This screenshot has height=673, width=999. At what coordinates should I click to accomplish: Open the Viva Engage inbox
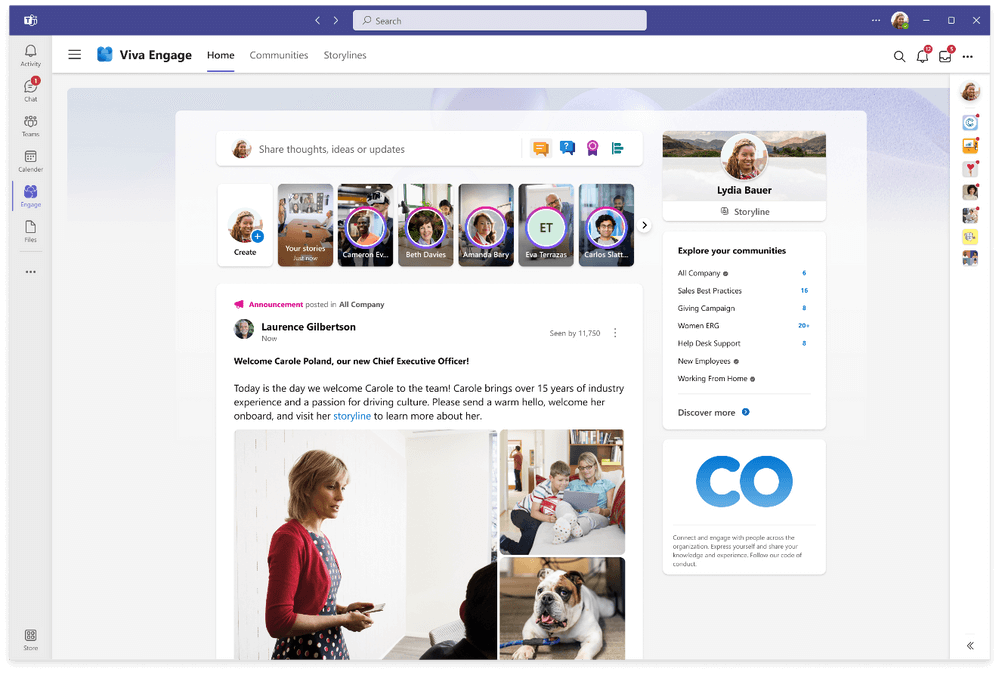[x=944, y=56]
